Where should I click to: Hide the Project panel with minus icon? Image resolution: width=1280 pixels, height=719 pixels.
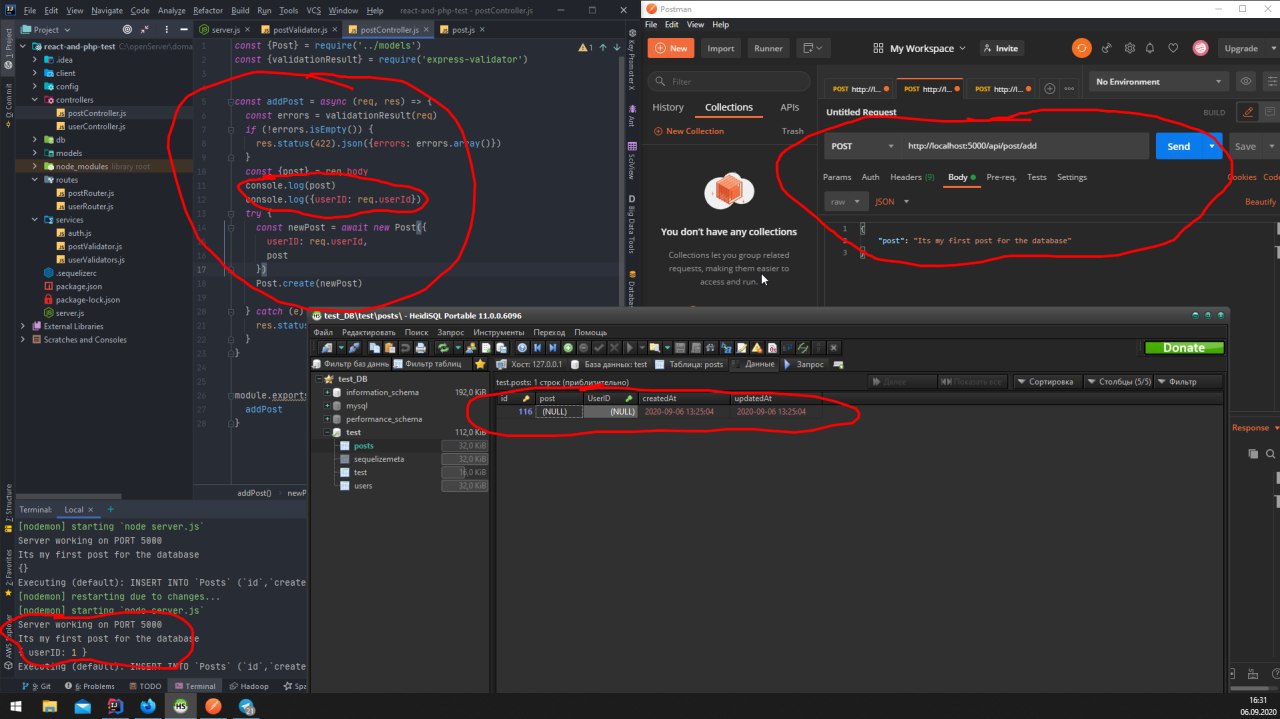(x=185, y=30)
